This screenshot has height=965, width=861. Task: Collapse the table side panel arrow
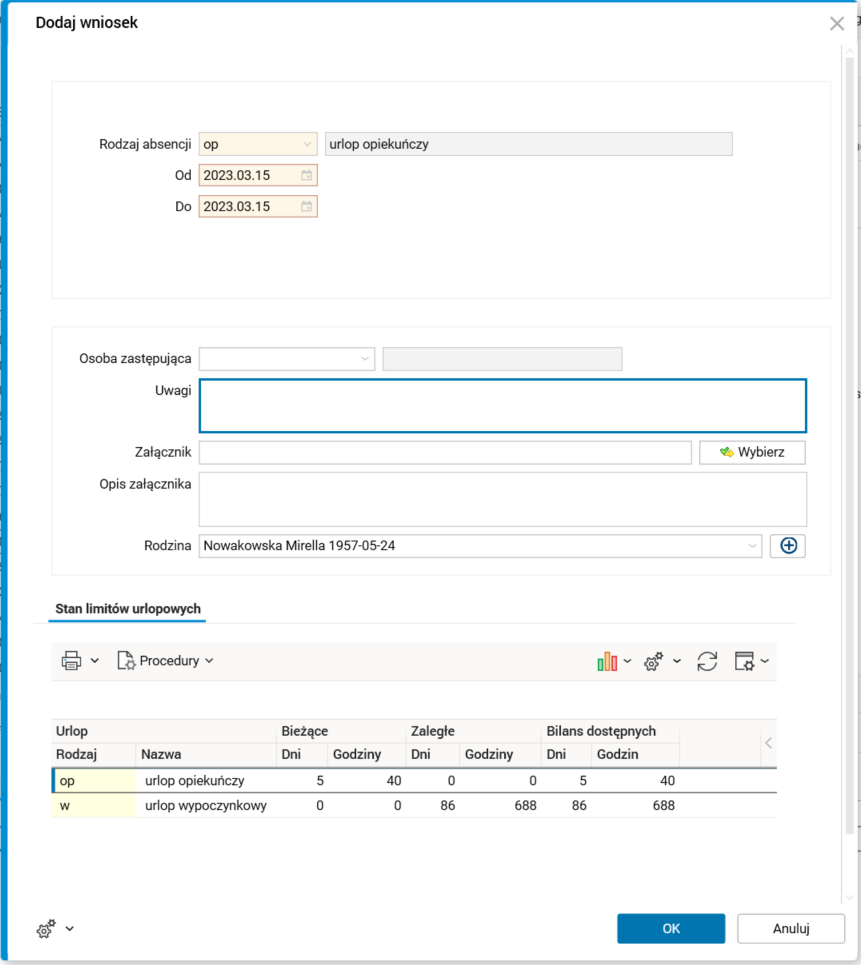tap(767, 742)
